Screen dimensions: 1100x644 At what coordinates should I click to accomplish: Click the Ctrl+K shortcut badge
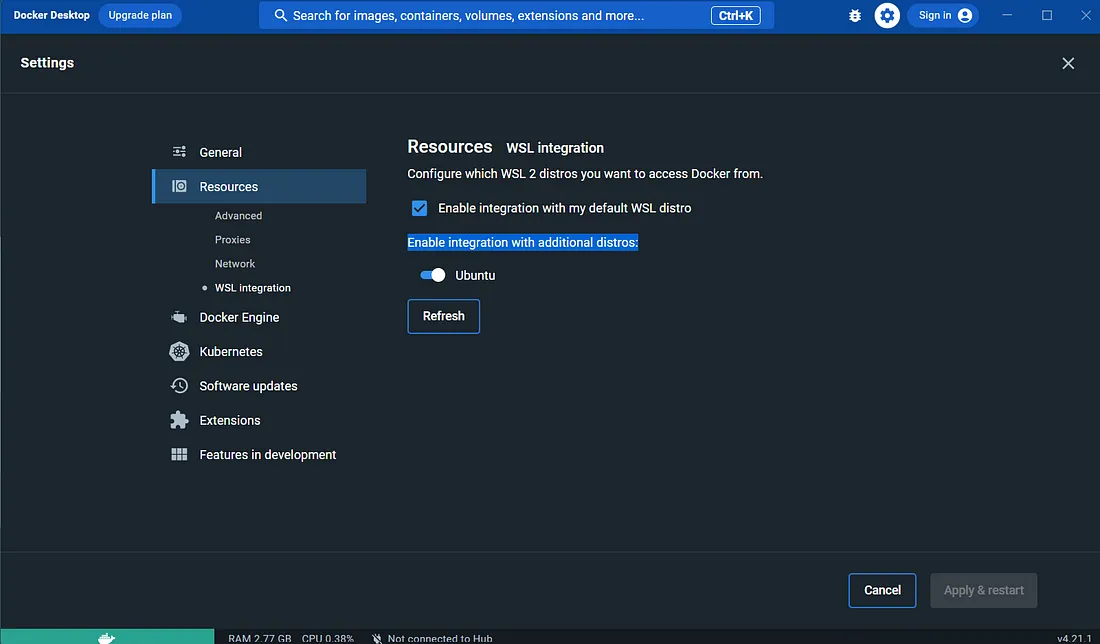735,15
